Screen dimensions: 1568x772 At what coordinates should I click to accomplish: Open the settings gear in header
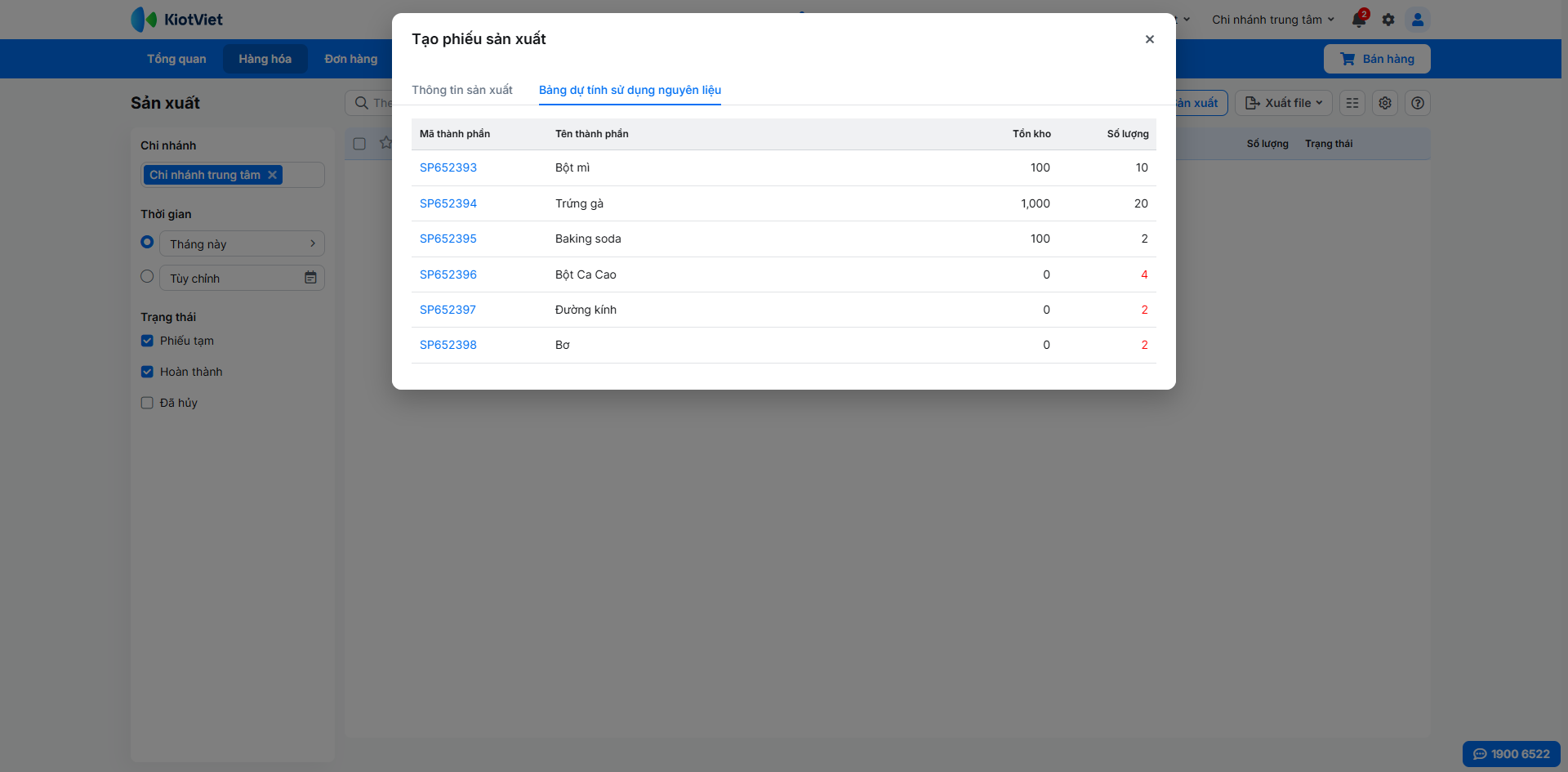[x=1388, y=20]
